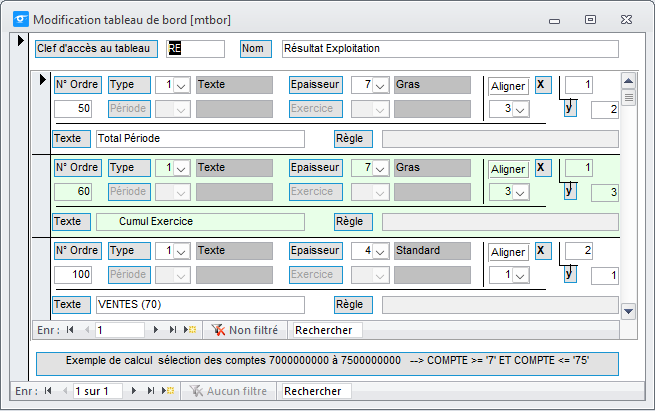Create new record in bottom navigator
655x411 pixels.
168,391
